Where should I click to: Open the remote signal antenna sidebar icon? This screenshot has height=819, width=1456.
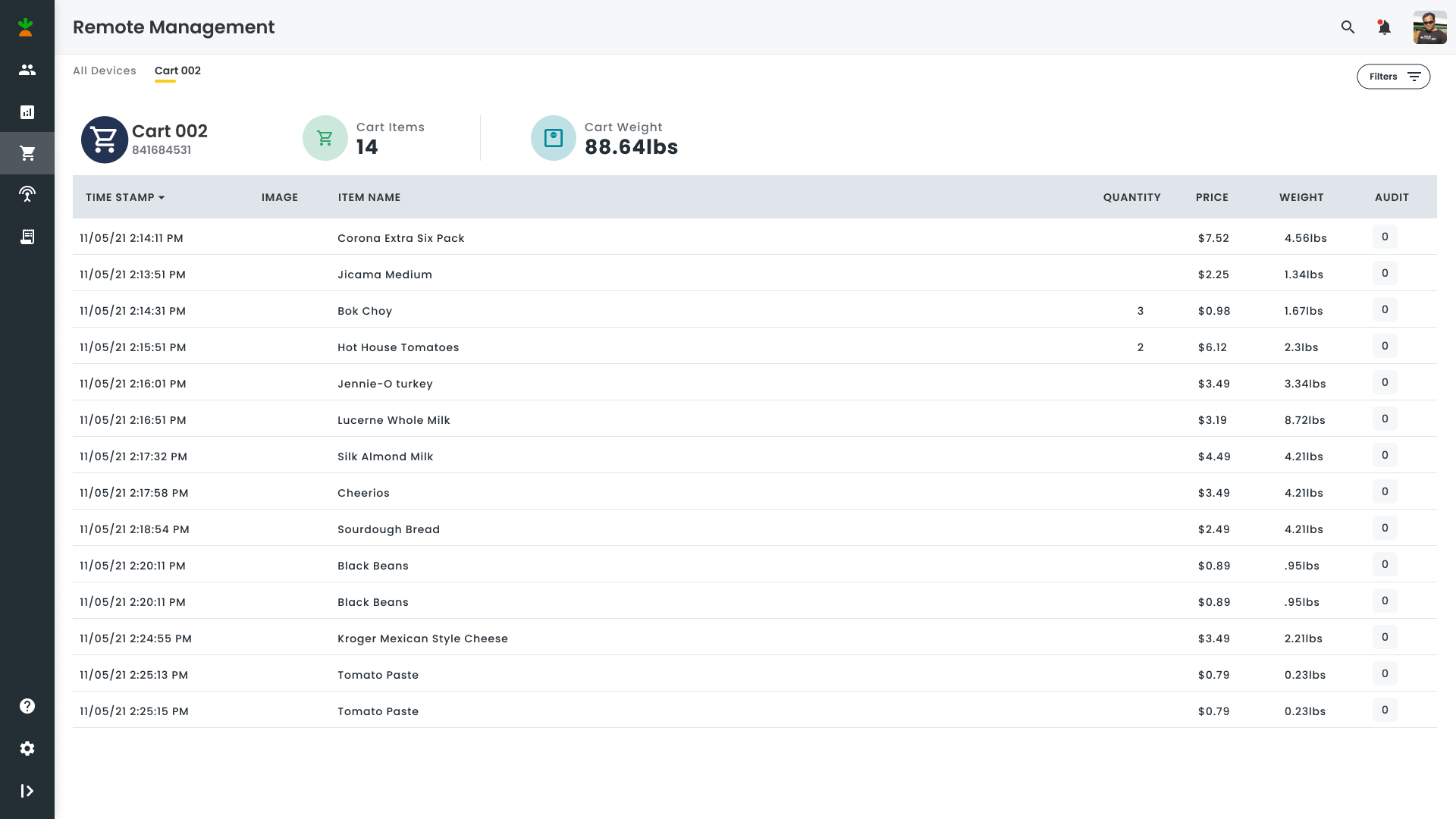(27, 194)
